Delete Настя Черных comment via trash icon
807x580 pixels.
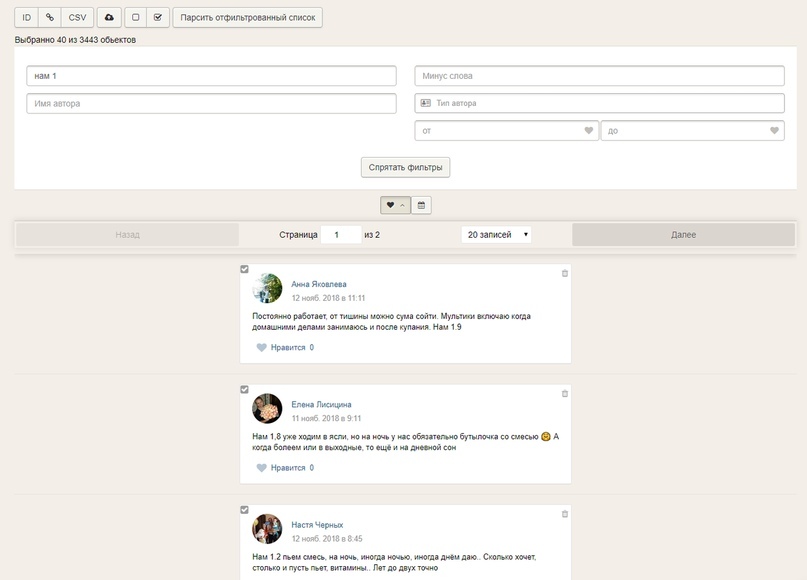point(565,514)
